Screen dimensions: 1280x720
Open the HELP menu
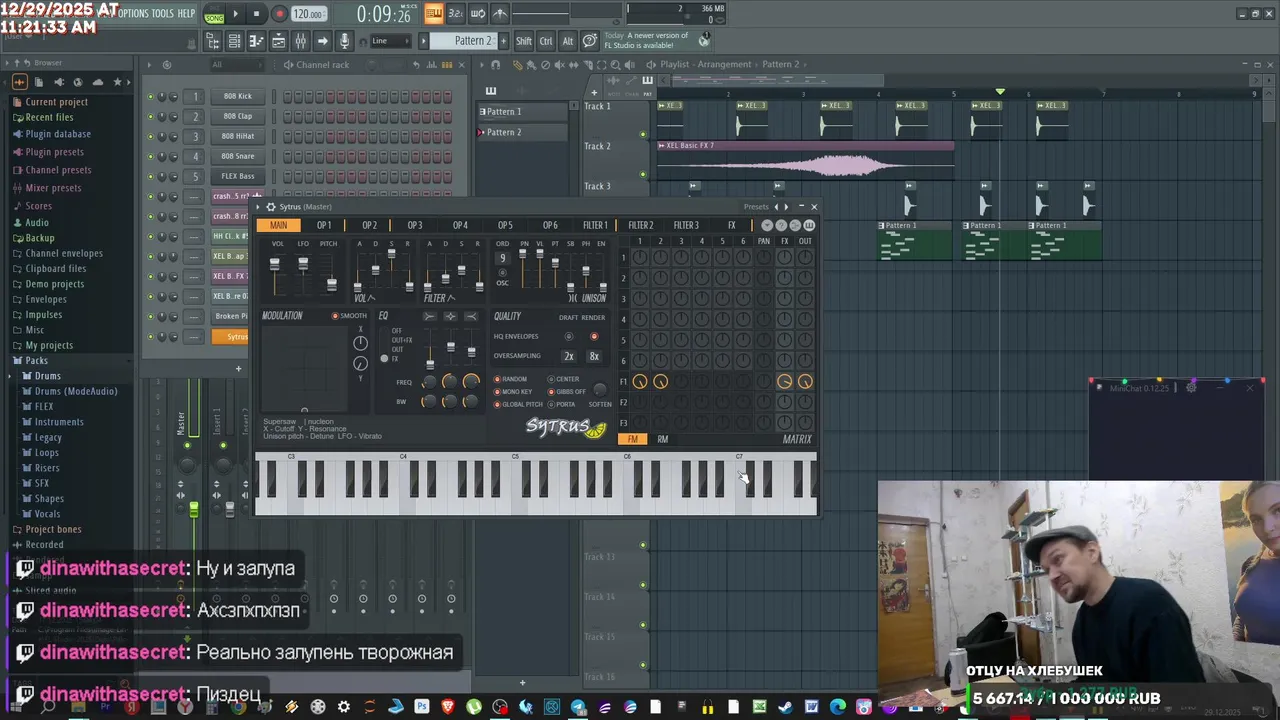[187, 13]
